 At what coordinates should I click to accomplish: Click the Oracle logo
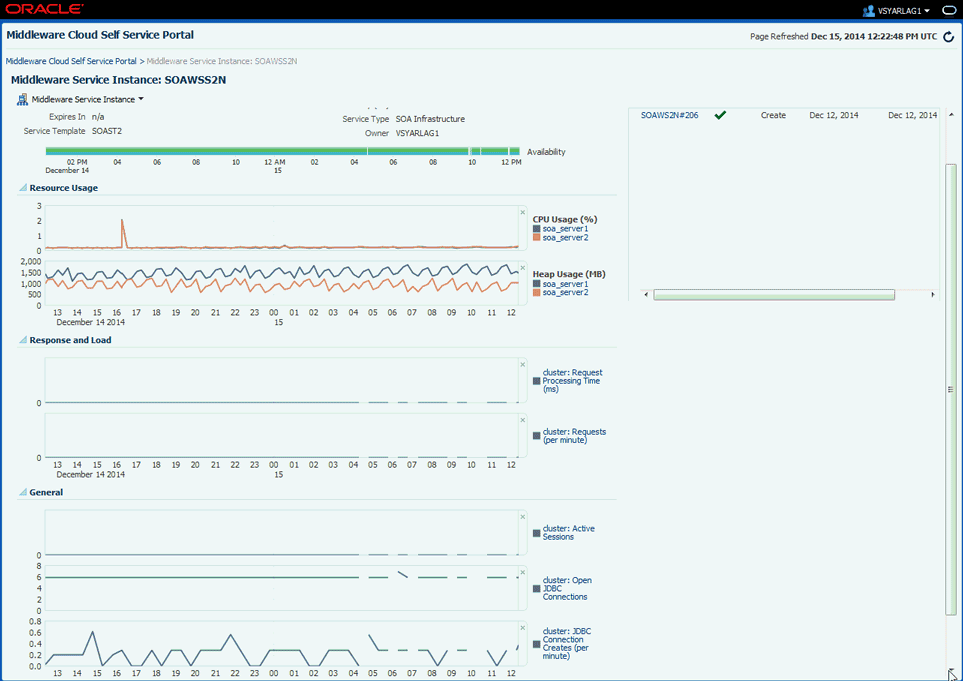44,9
